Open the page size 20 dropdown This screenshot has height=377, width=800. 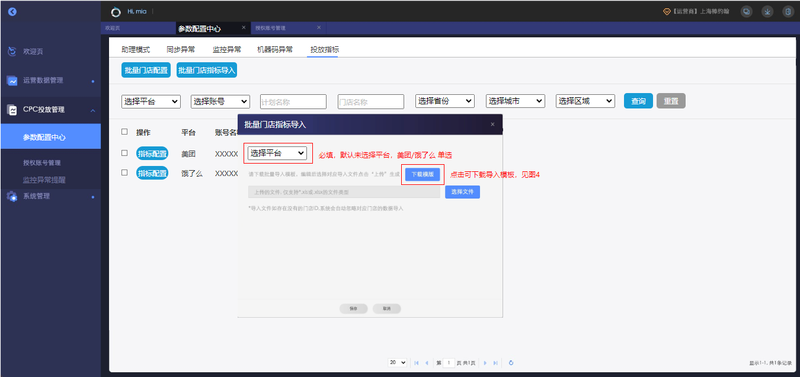click(x=397, y=362)
